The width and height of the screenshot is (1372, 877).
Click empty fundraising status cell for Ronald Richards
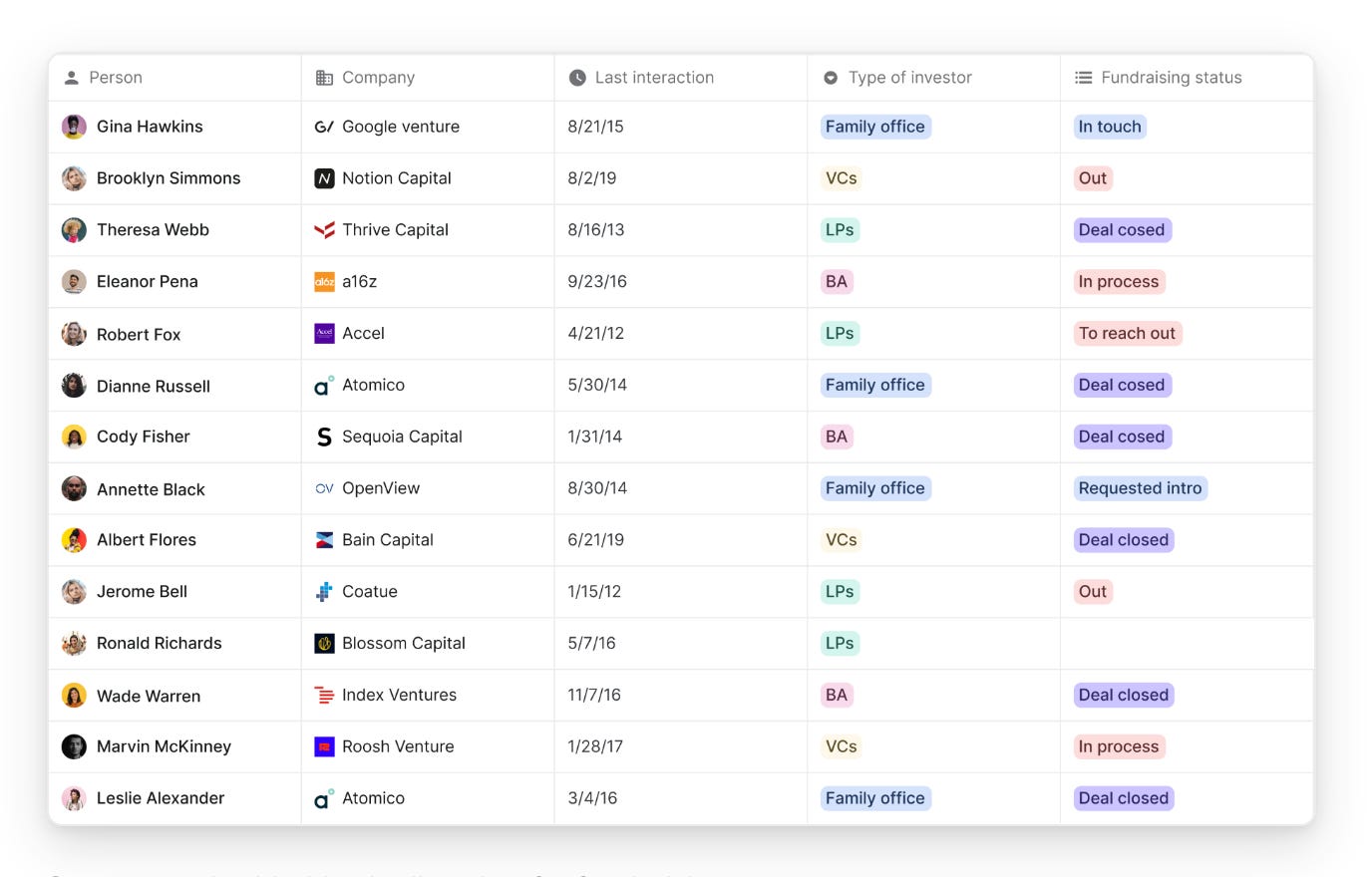[x=1187, y=644]
